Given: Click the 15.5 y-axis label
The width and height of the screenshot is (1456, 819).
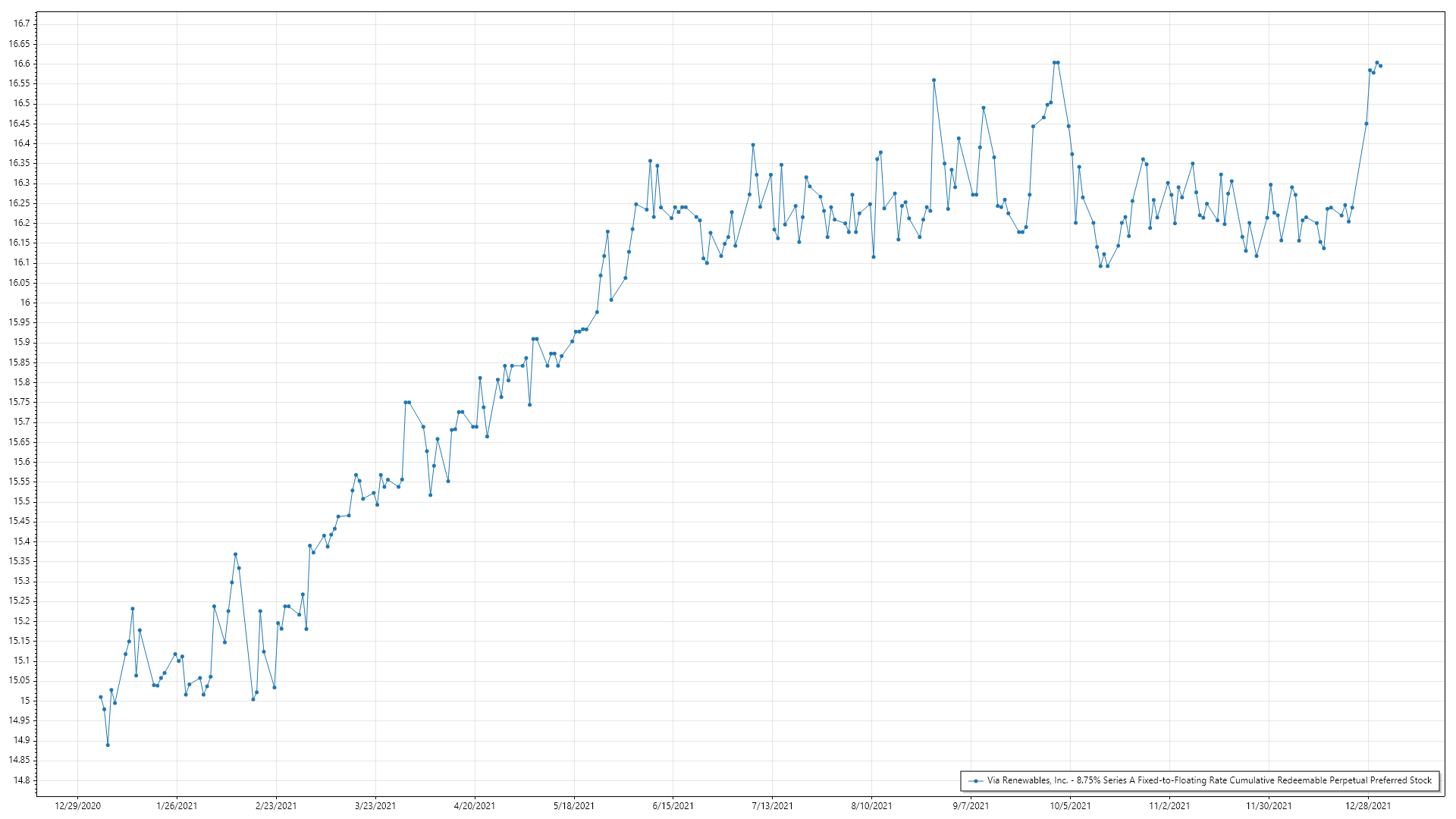Looking at the screenshot, I should tap(22, 501).
